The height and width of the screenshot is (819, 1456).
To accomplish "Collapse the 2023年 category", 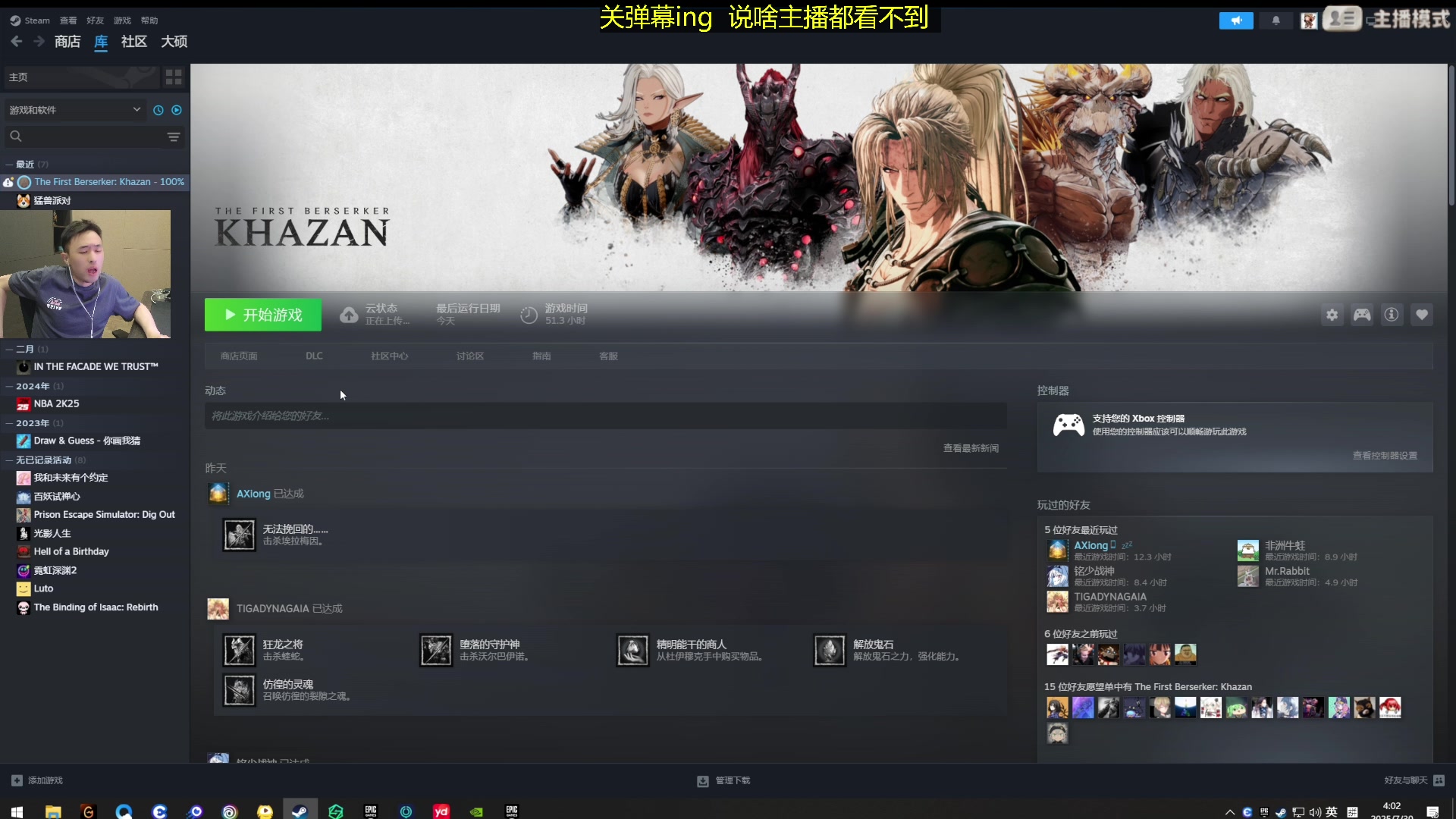I will click(33, 423).
